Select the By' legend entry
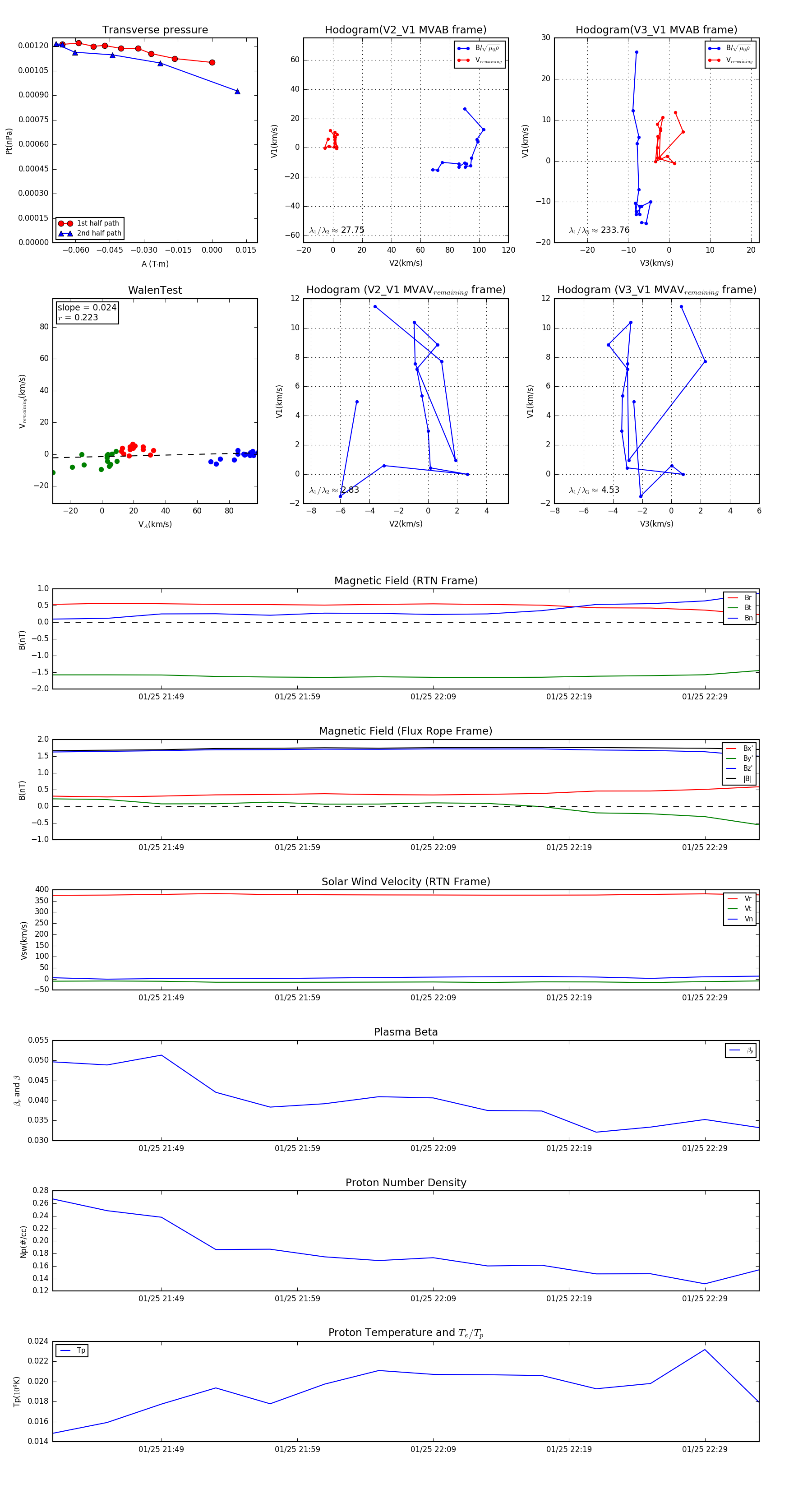The width and height of the screenshot is (812, 1489). 739,759
